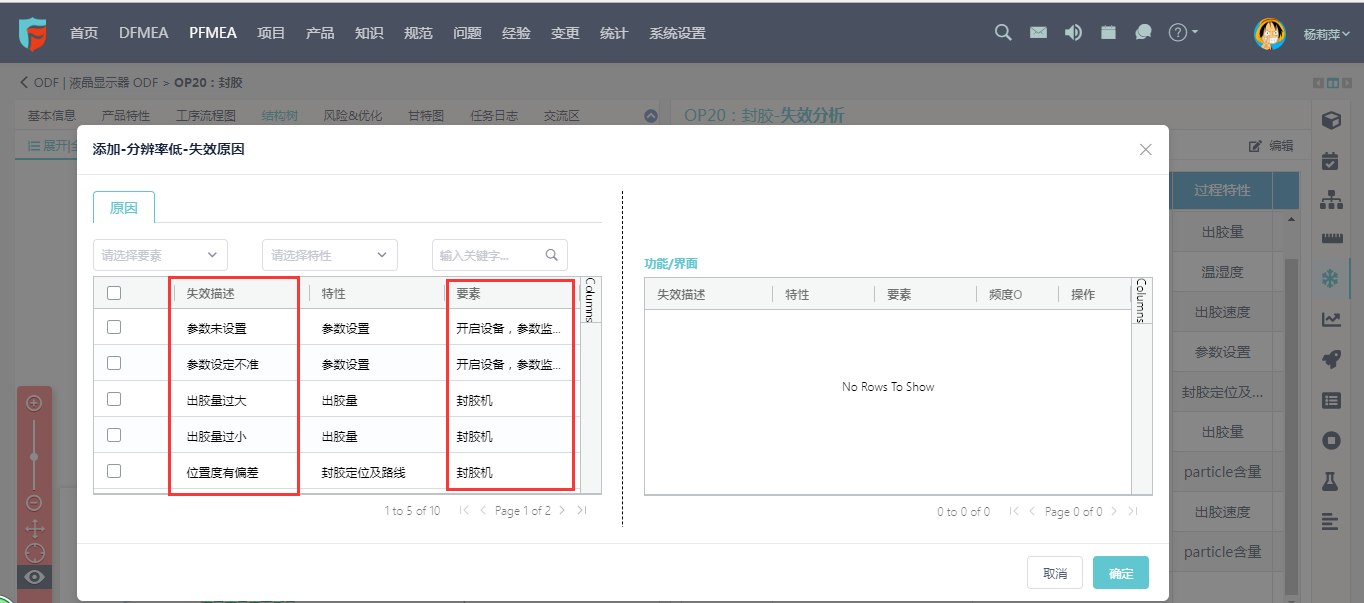1364x603 pixels.
Task: Switch to the 甘特图 tab
Action: 426,116
